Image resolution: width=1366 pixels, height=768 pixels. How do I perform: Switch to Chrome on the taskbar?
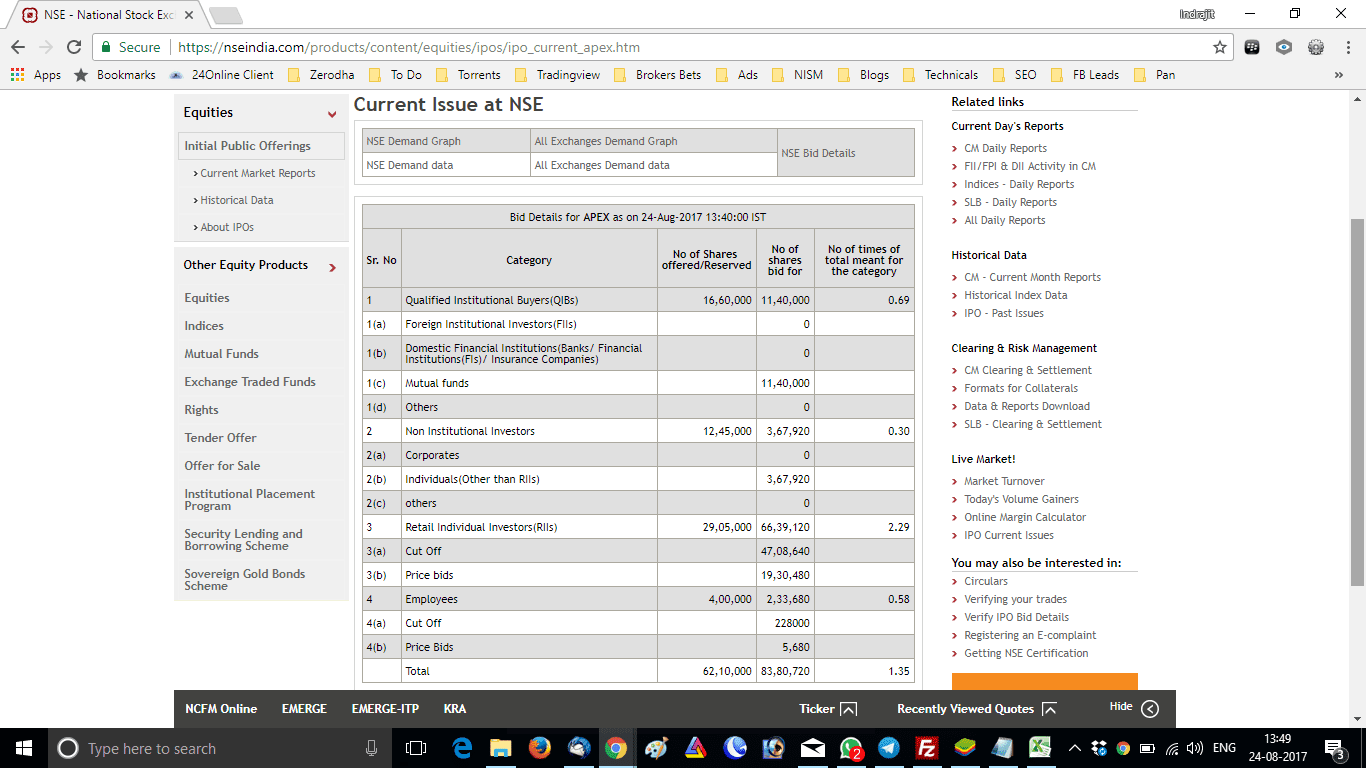coord(617,748)
